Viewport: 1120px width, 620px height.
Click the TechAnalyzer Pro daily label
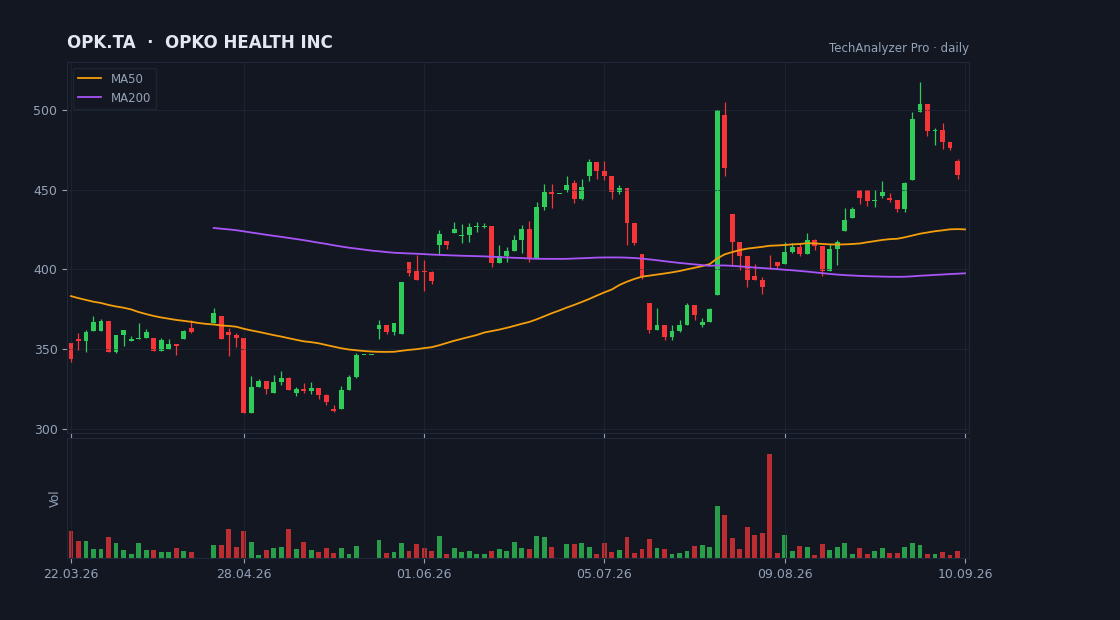pyautogui.click(x=899, y=48)
